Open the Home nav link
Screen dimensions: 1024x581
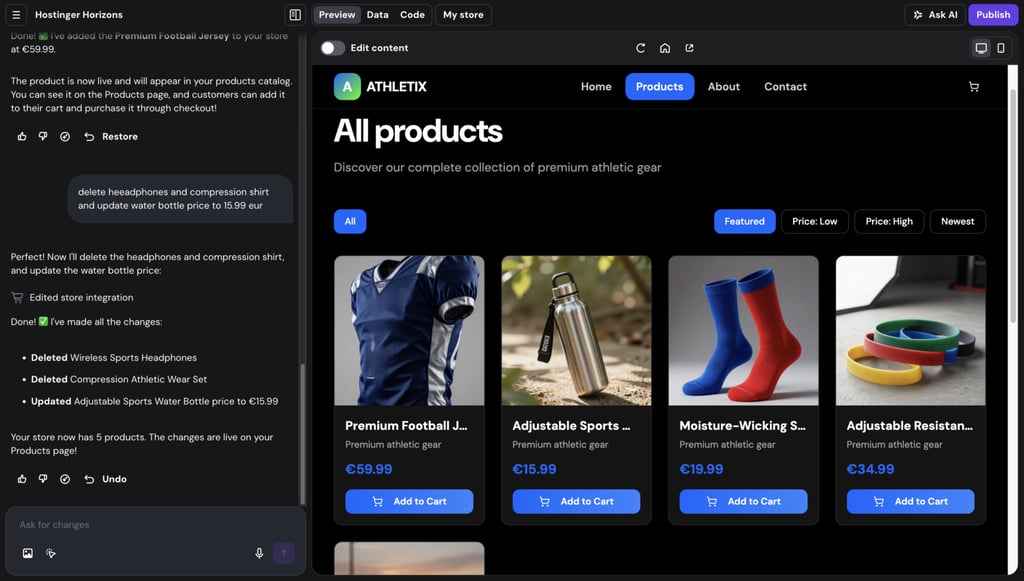pyautogui.click(x=596, y=86)
